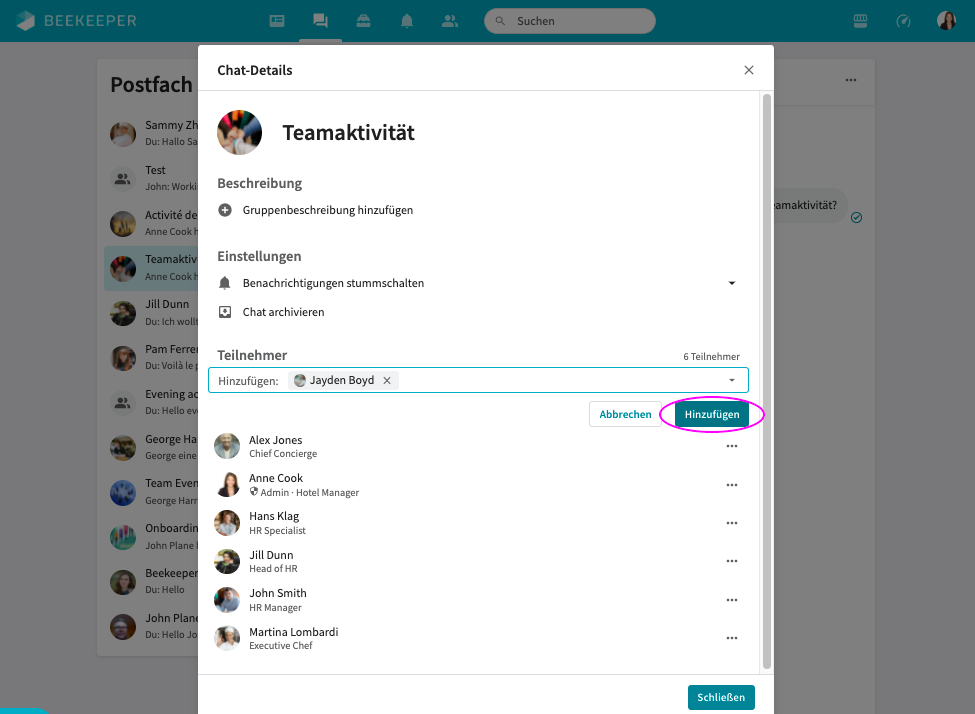Open the John Plane chat in Postfach

153,626
